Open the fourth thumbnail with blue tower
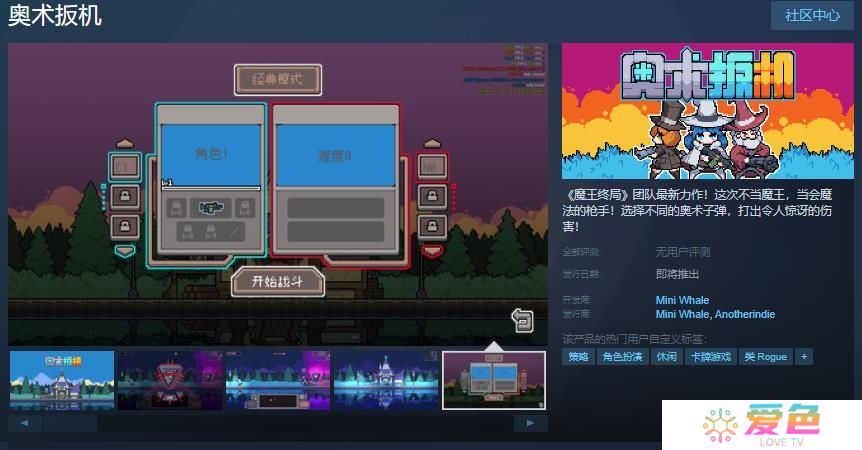The height and width of the screenshot is (450, 862). pyautogui.click(x=386, y=380)
